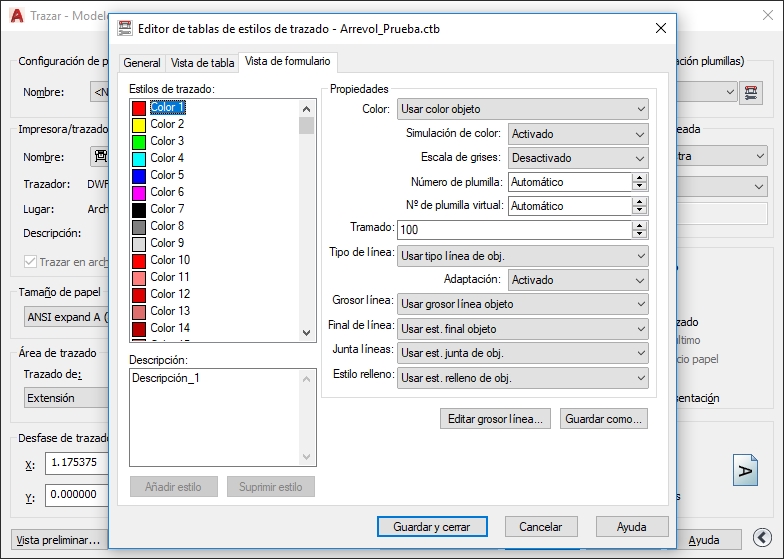Click Ayuda button in the style editor
The image size is (784, 559).
point(632,526)
